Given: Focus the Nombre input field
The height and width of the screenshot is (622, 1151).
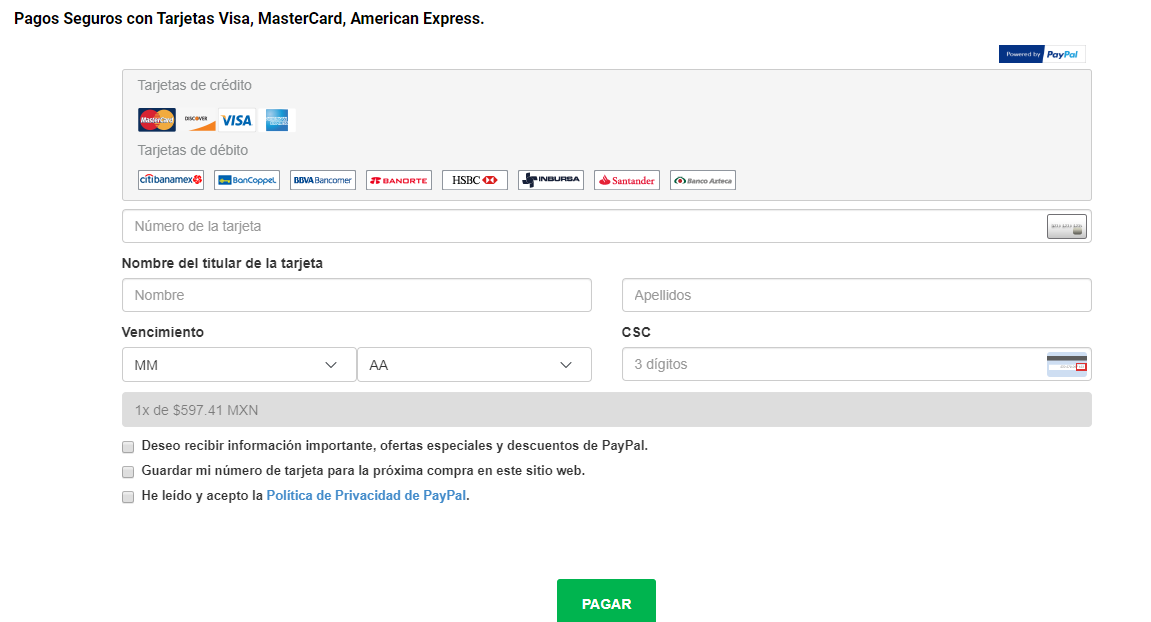Looking at the screenshot, I should (x=357, y=295).
